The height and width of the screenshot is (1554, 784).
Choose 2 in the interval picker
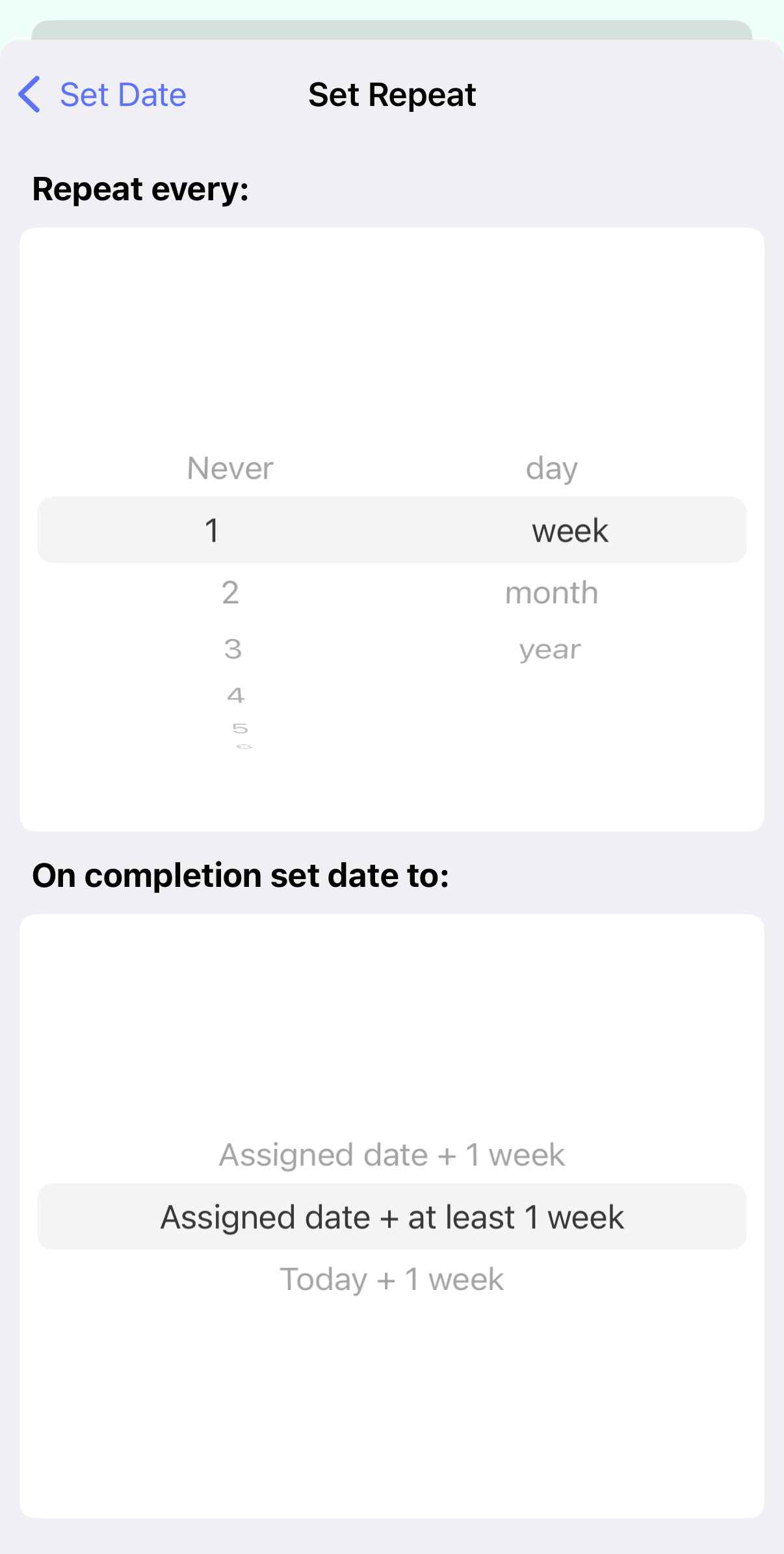pos(230,592)
